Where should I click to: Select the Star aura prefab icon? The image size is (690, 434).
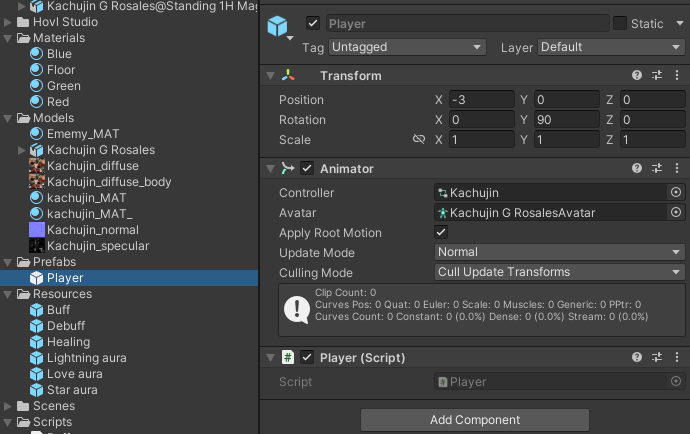(x=37, y=390)
